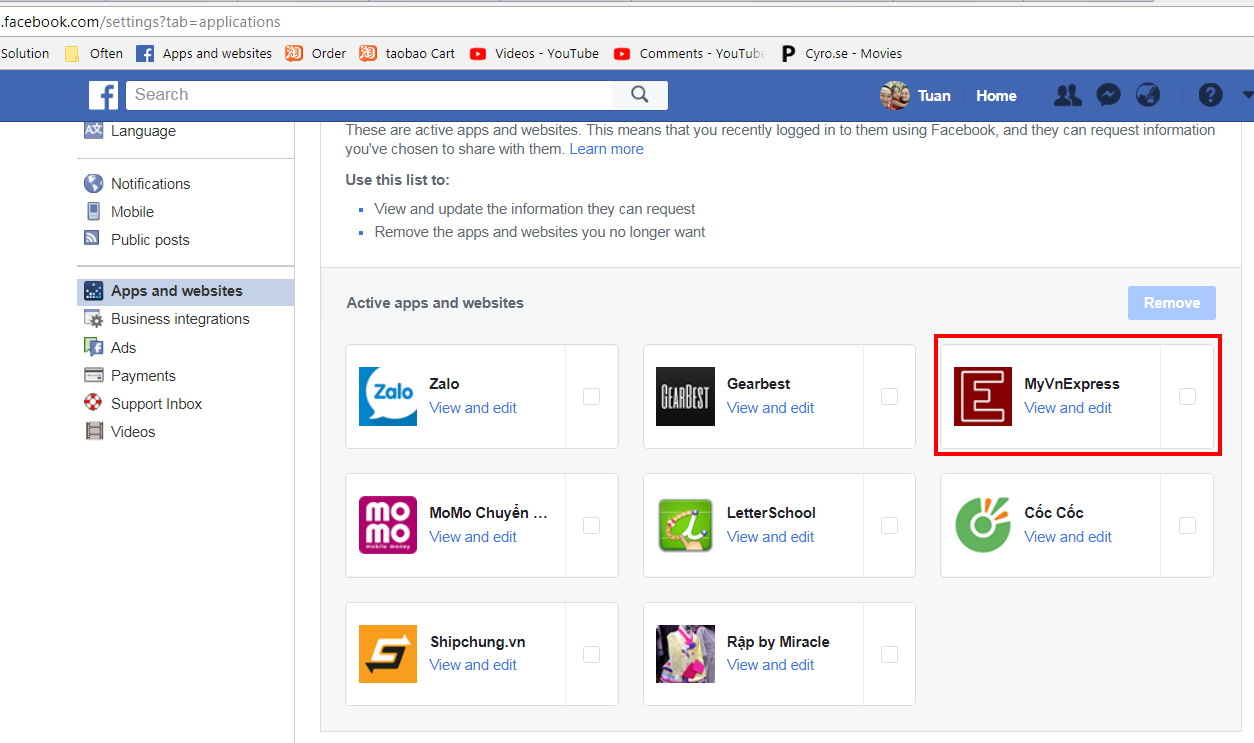1254x743 pixels.
Task: Tick the MoMo Chuyển app checkbox
Action: 591,525
